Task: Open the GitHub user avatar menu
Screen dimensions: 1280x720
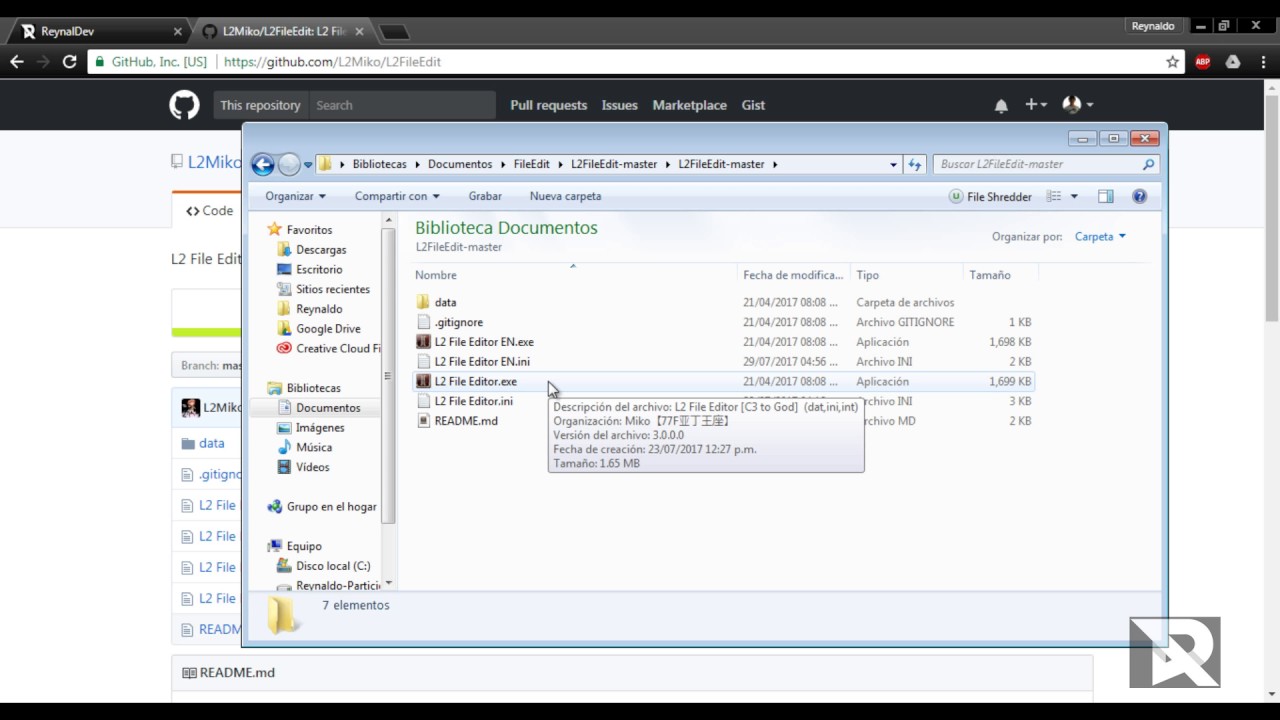Action: (1077, 104)
